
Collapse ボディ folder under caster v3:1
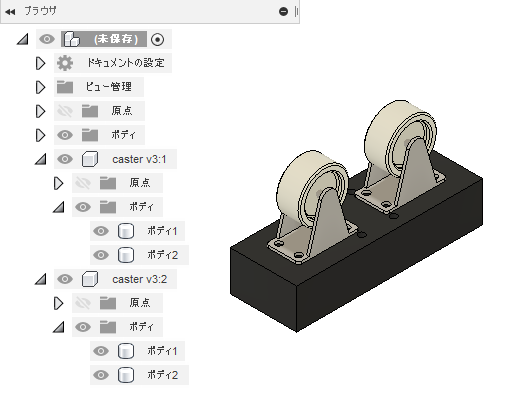click(x=59, y=207)
